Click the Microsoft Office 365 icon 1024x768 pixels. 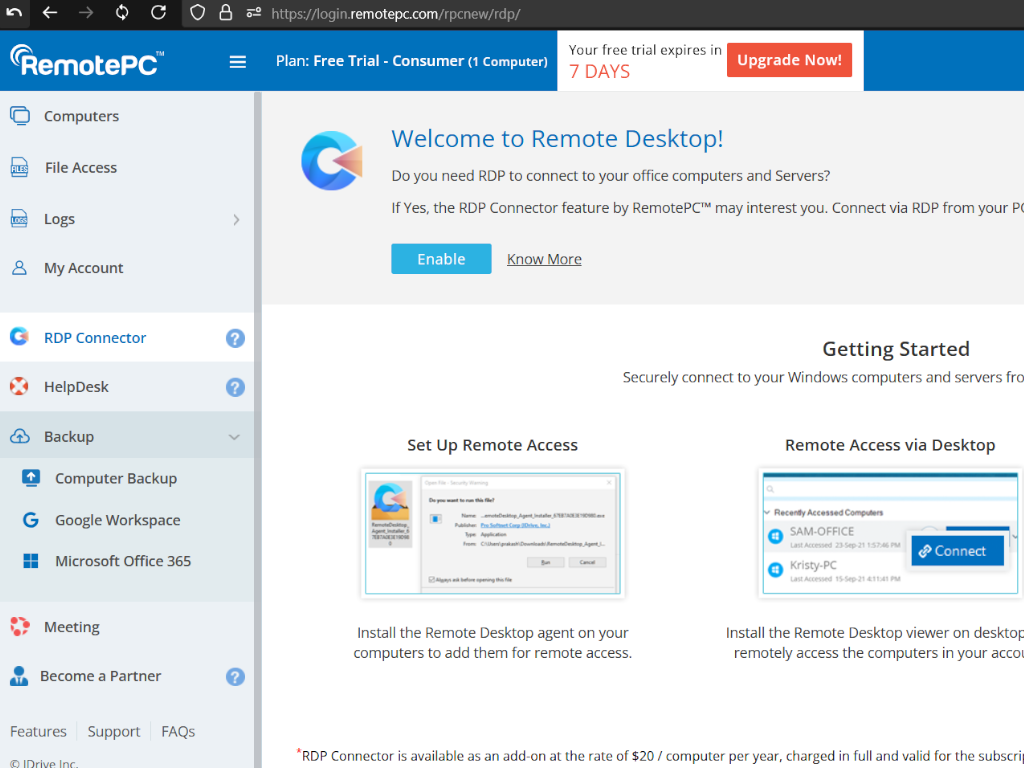(x=31, y=561)
